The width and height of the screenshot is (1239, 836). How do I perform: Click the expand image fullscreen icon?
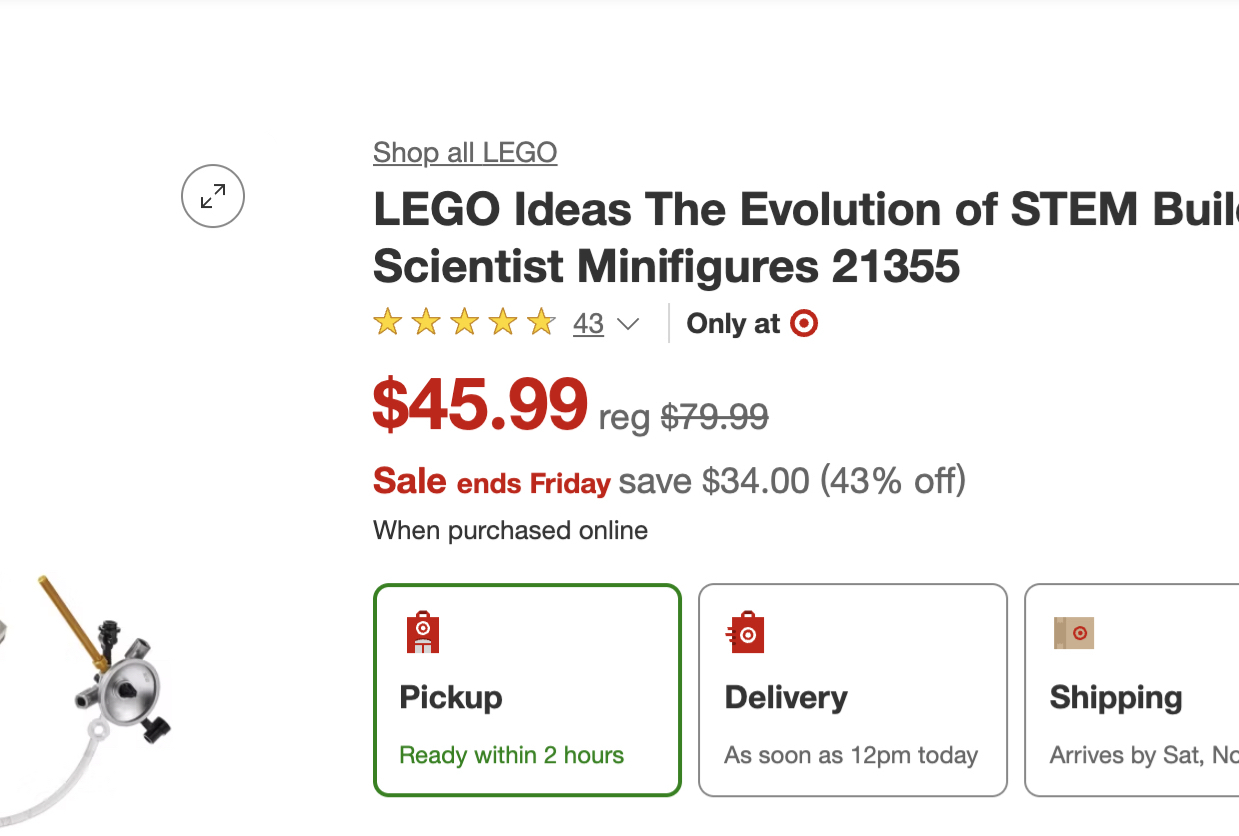coord(213,196)
